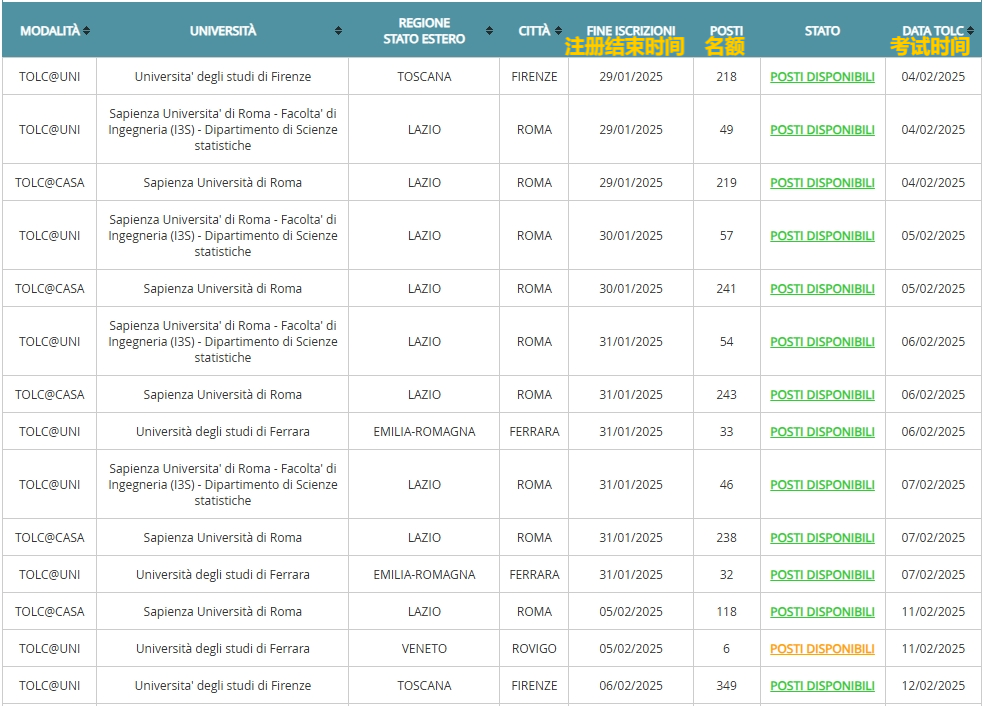This screenshot has height=706, width=984.
Task: Select the 12/02/2025 test date cell
Action: pos(933,686)
